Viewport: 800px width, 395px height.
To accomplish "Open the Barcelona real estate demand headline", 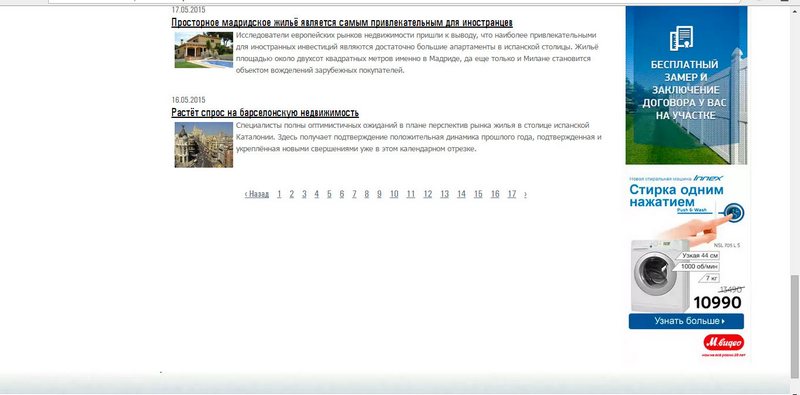I will tap(265, 112).
